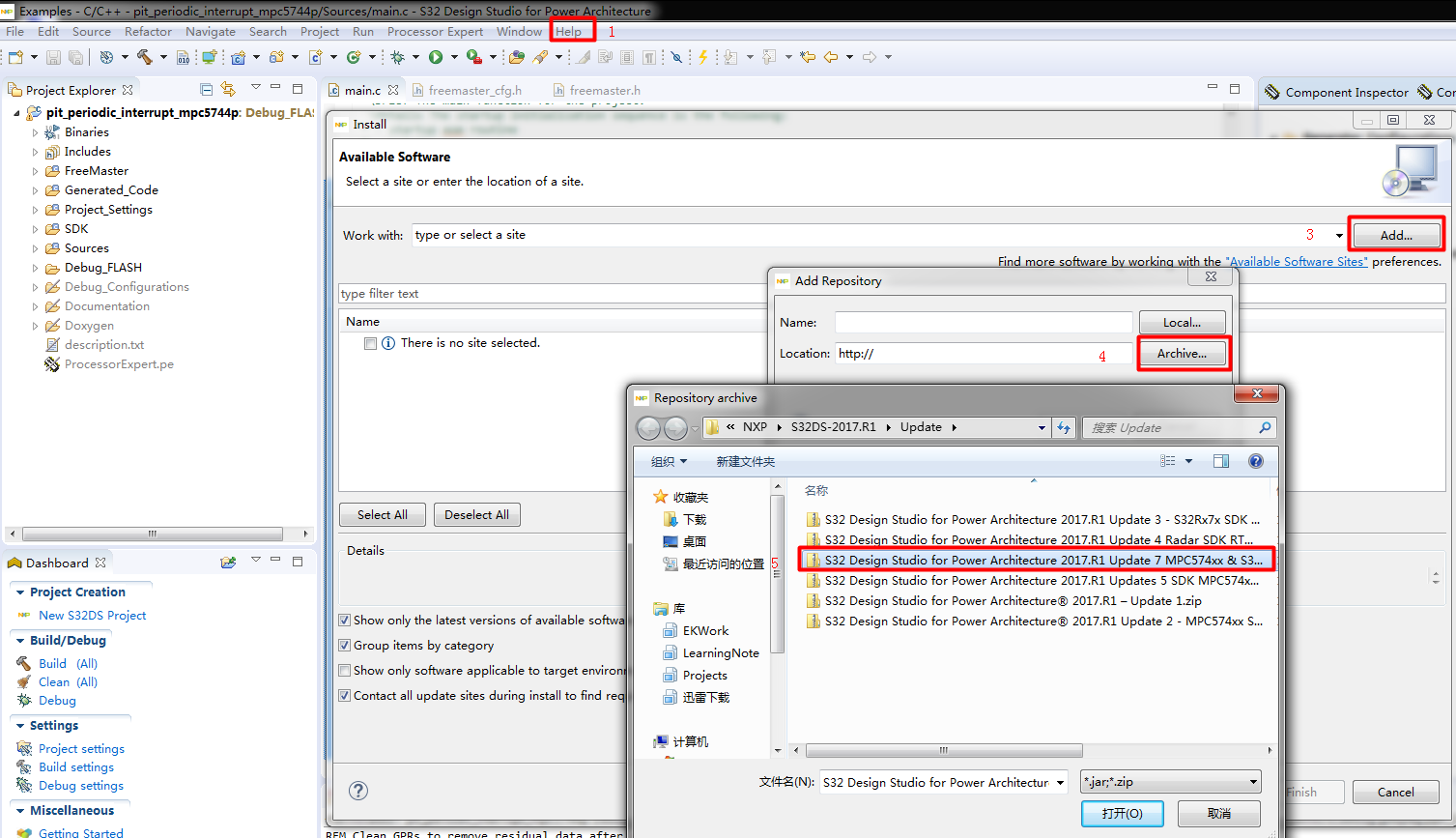Screen dimensions: 1456x838
Task: Go back in Repository archive file dialog
Action: coord(648,427)
